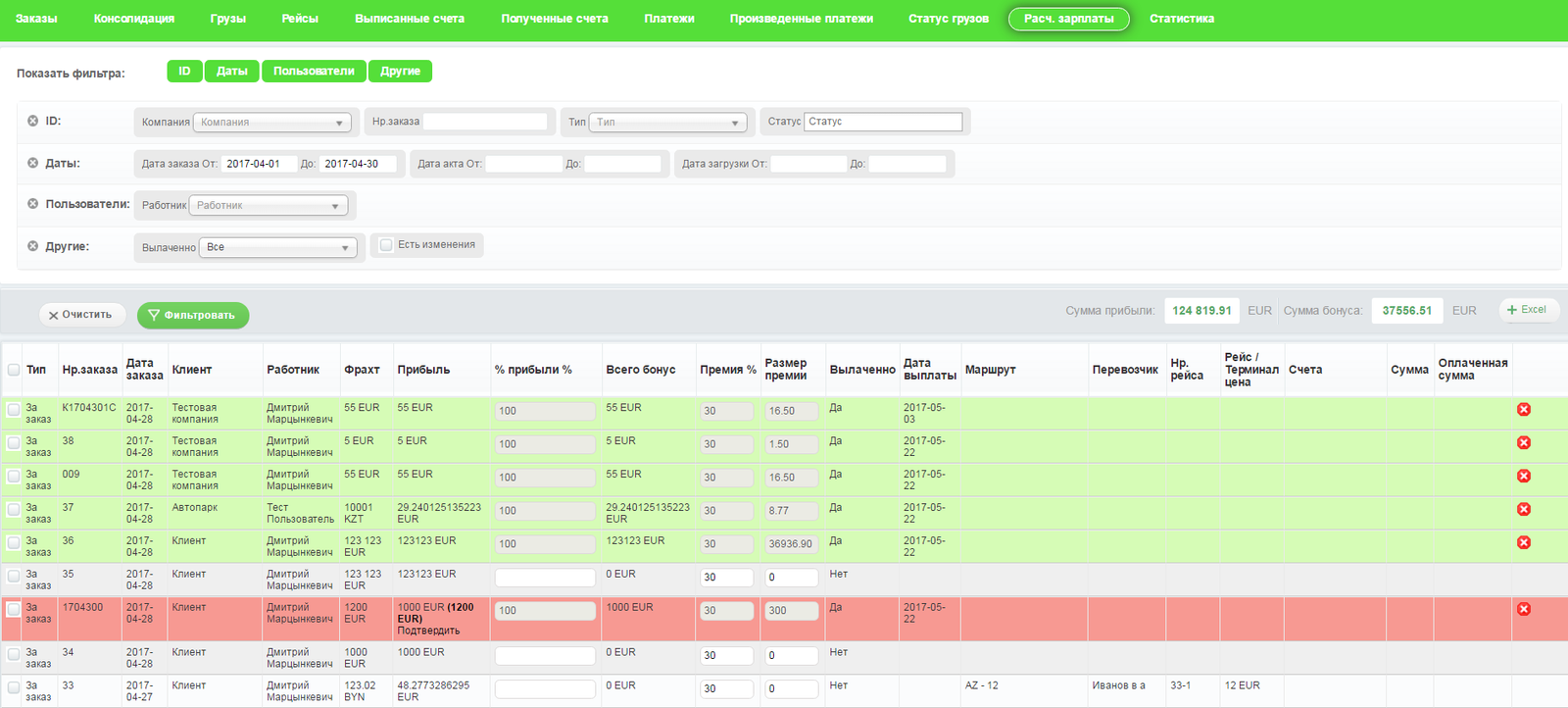Open the Работник dropdown
The image size is (1568, 708).
point(269,206)
